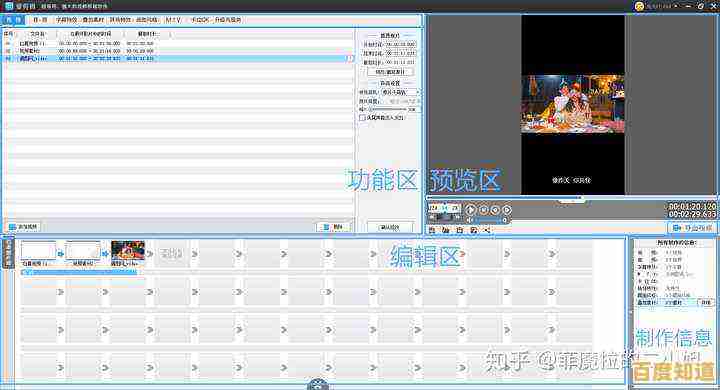Click the playback speed box left of Play
The height and width of the screenshot is (390, 720).
point(444,208)
